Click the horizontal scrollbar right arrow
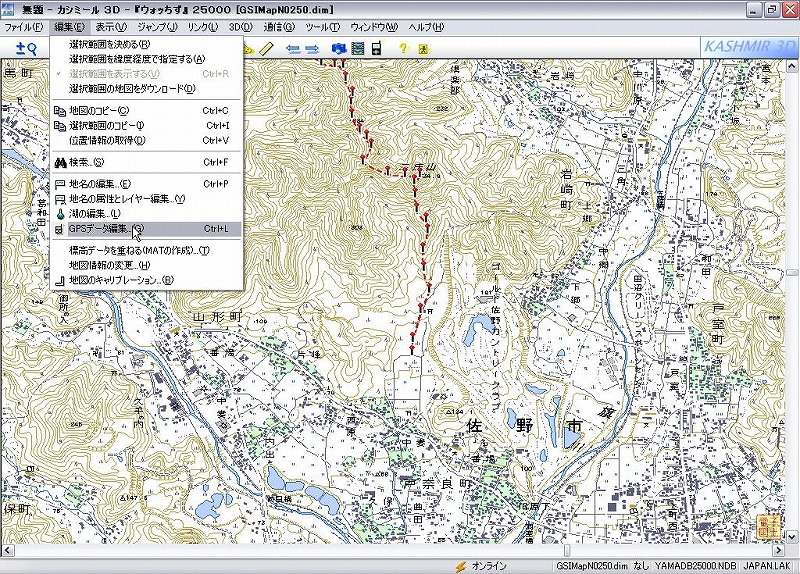 (x=779, y=551)
